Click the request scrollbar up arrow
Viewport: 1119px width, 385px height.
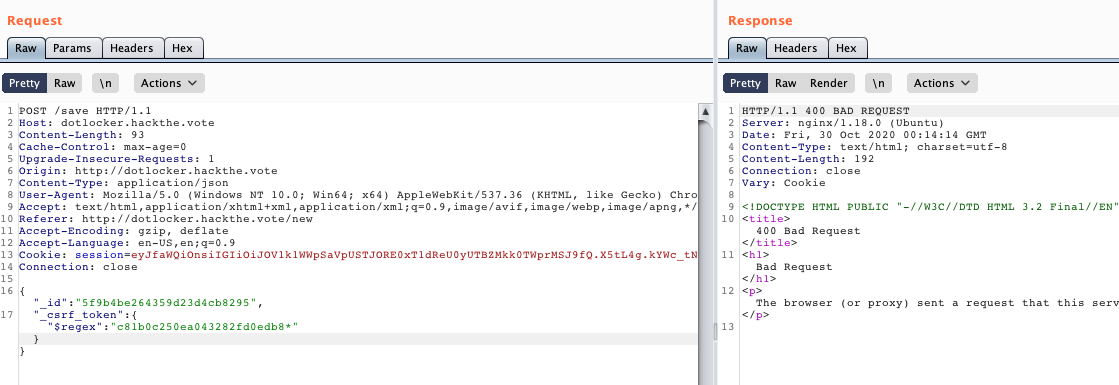(706, 111)
